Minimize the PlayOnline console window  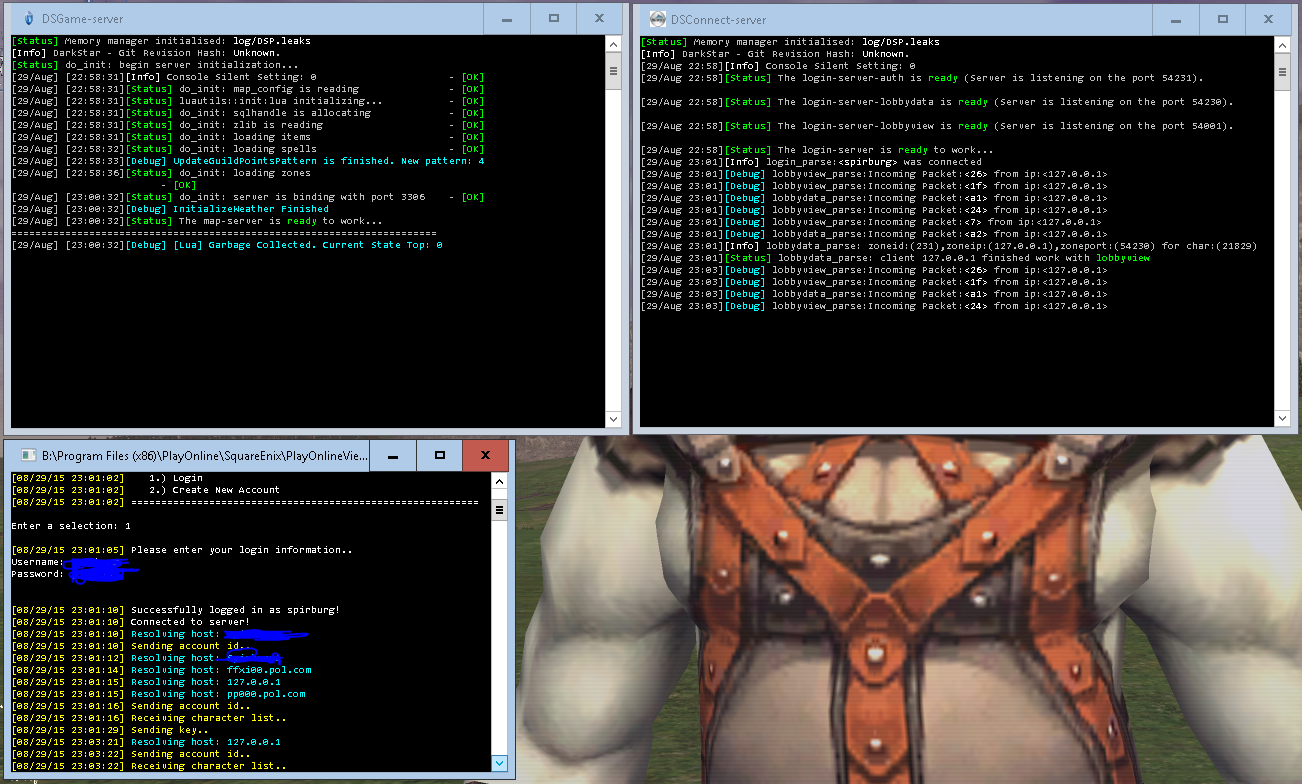click(394, 455)
